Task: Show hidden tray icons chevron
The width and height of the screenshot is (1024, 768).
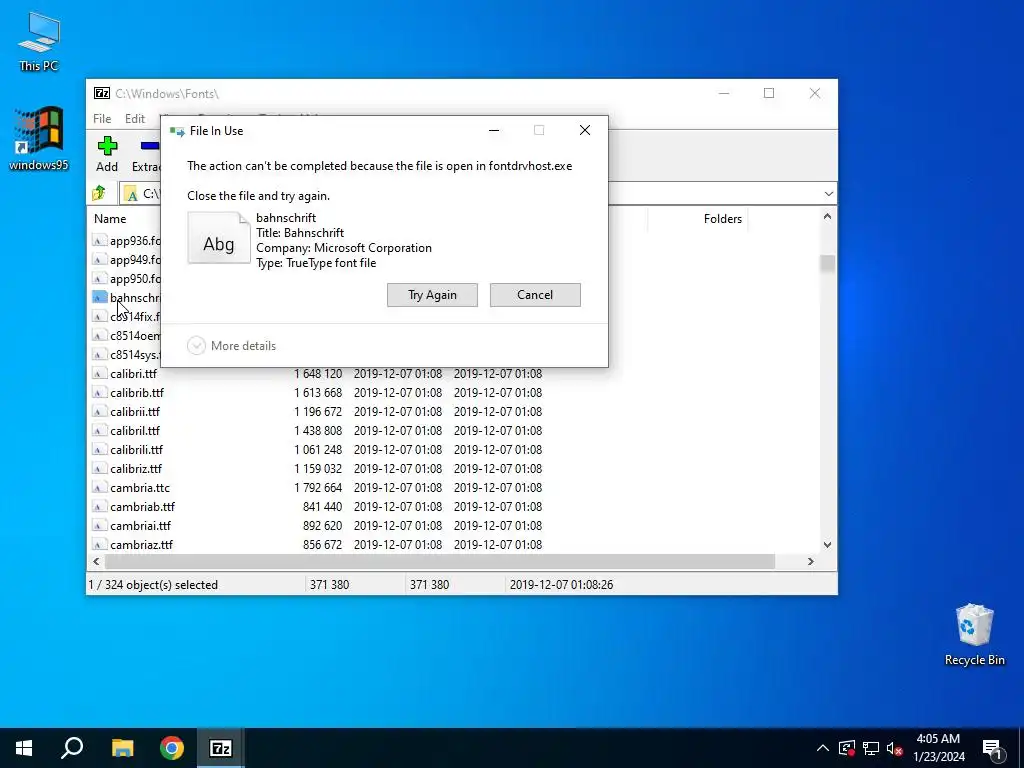Action: pyautogui.click(x=823, y=748)
